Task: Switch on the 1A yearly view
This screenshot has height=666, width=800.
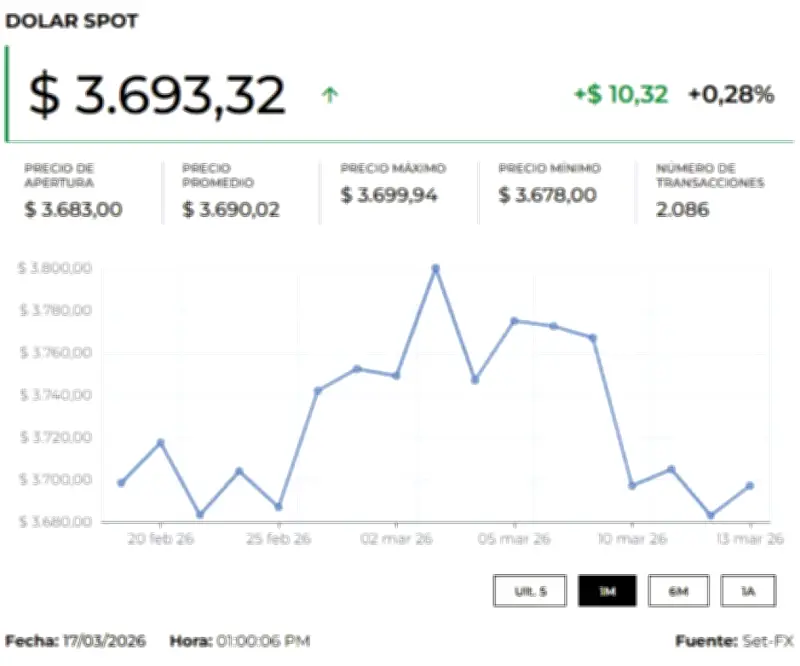Action: (748, 591)
